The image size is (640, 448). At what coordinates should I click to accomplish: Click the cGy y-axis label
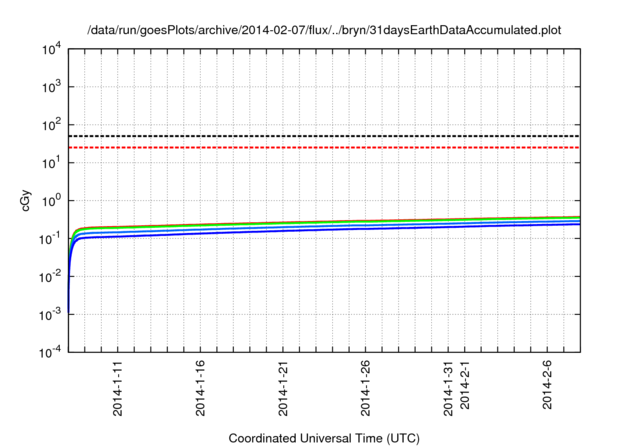pos(26,201)
